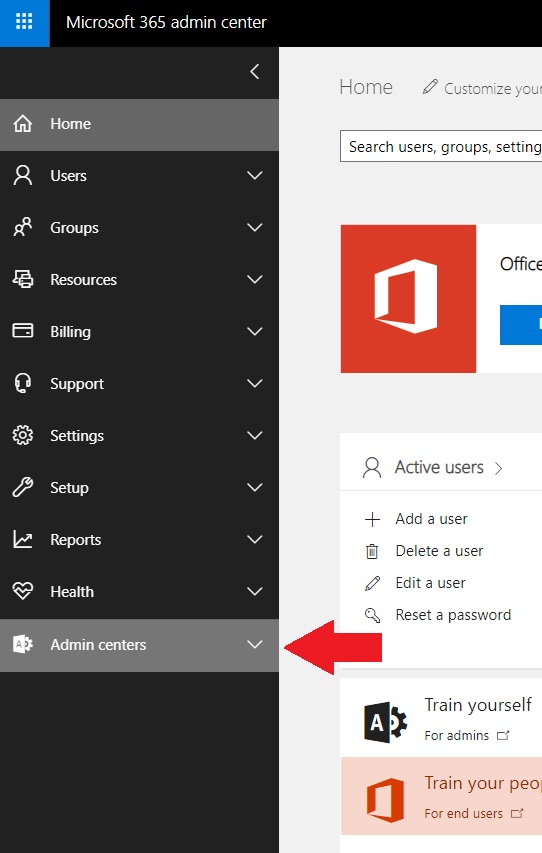542x853 pixels.
Task: Open Support in the navigation menu
Action: tap(139, 384)
